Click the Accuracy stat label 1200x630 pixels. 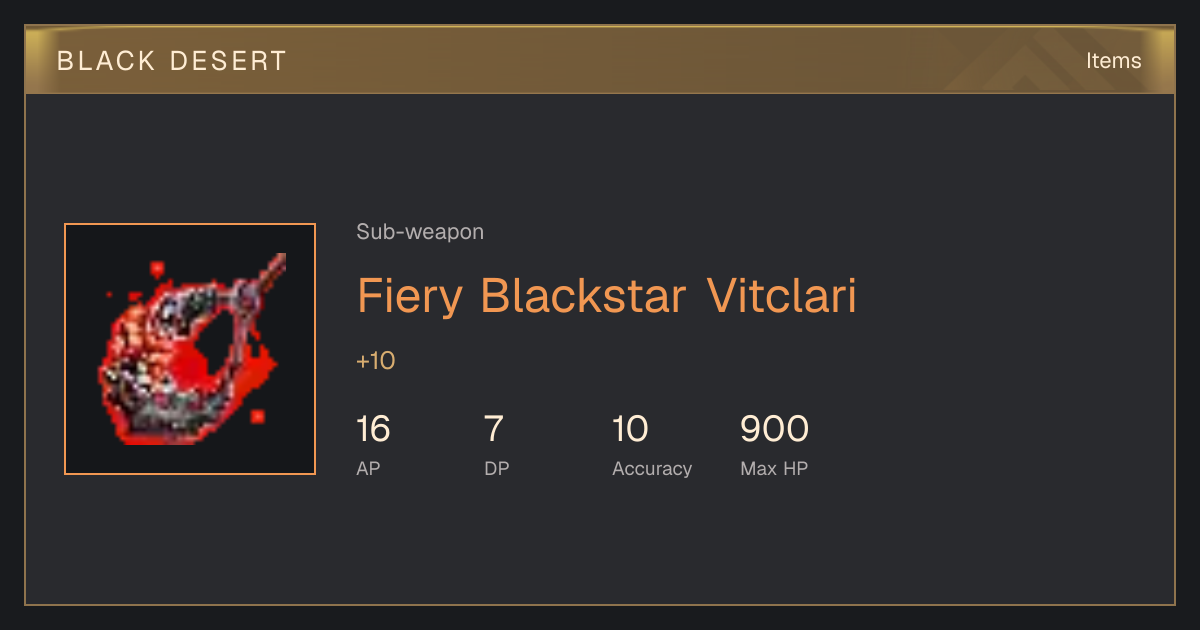coord(652,468)
